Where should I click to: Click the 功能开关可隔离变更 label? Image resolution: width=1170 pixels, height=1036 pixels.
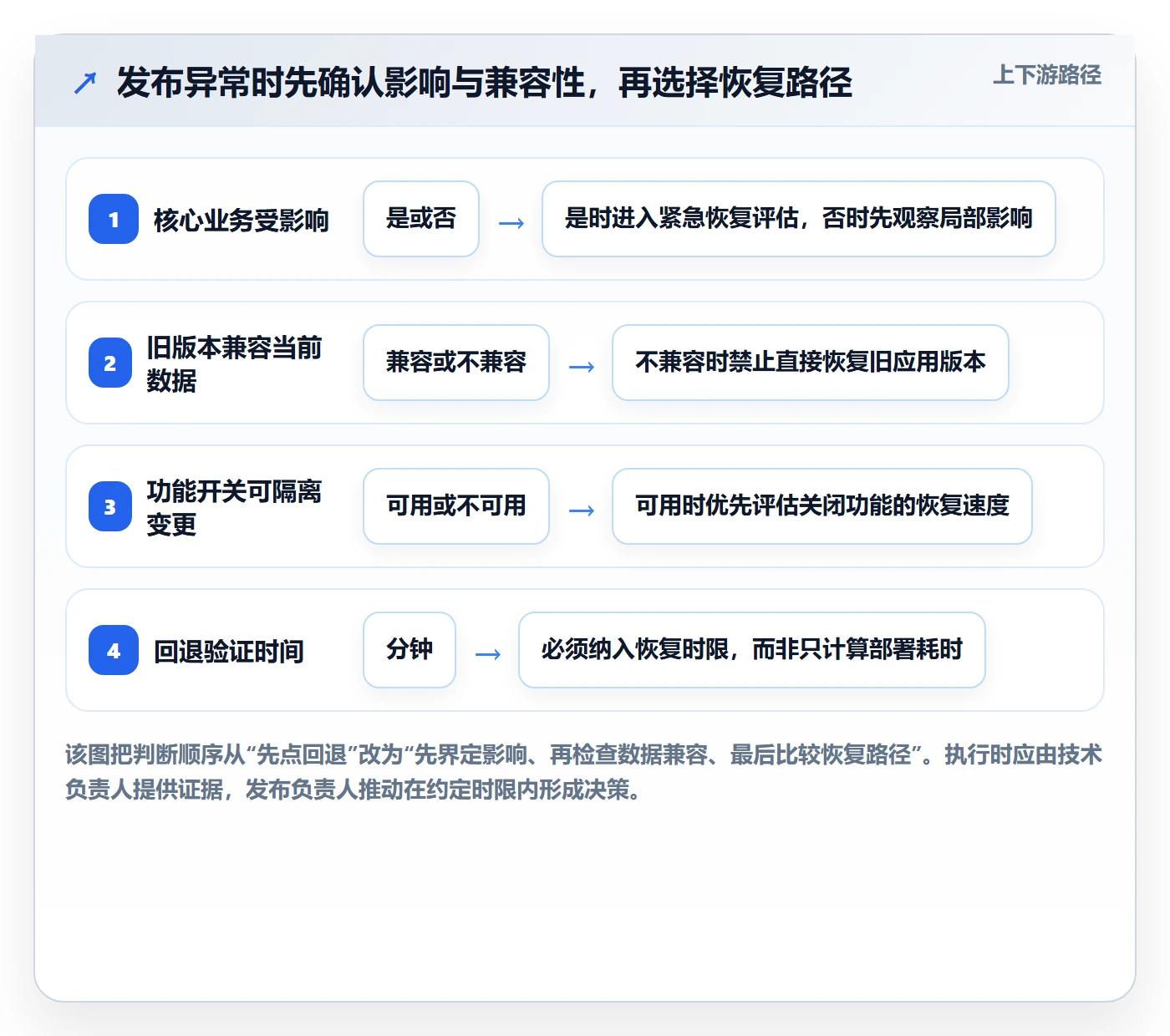click(234, 507)
